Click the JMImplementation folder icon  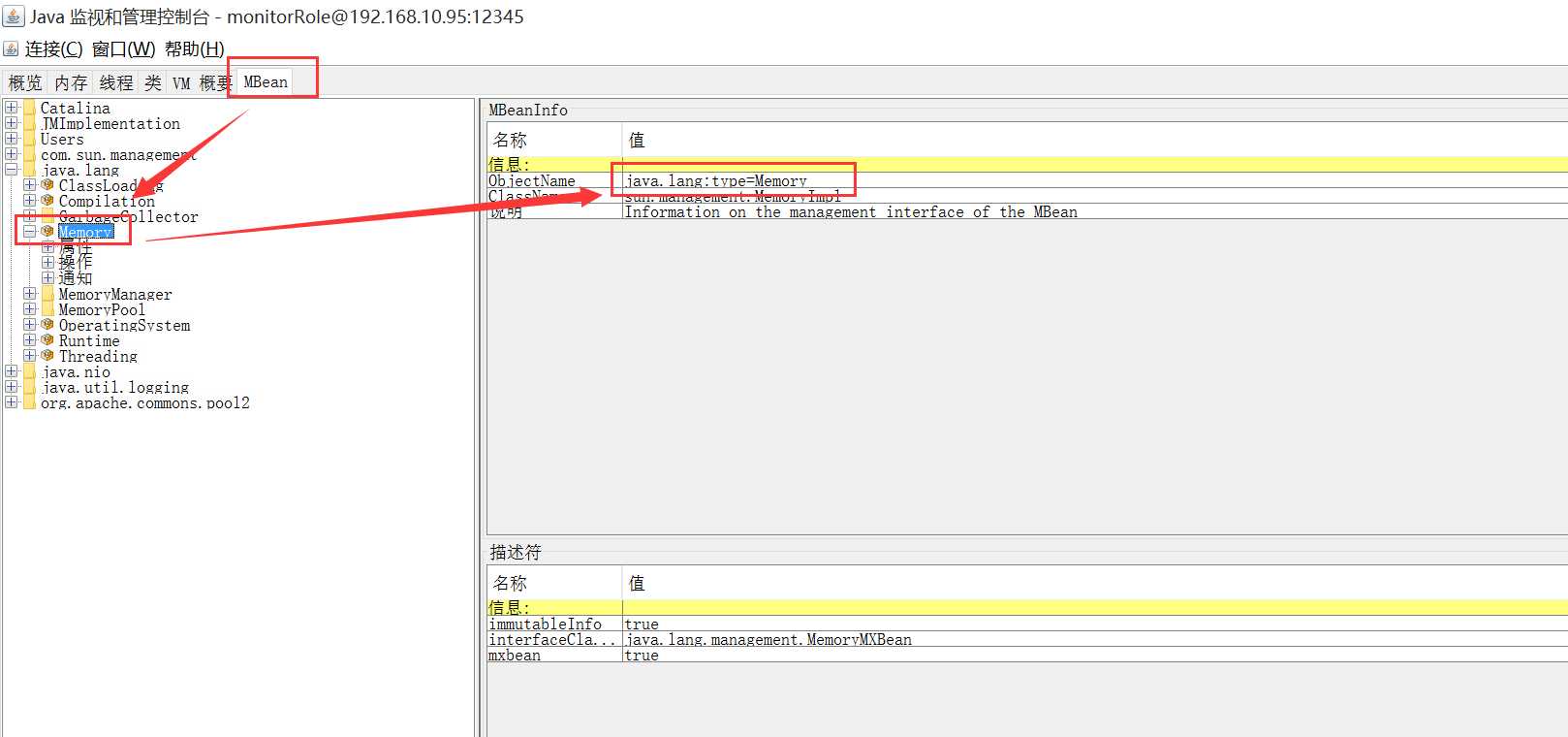30,123
